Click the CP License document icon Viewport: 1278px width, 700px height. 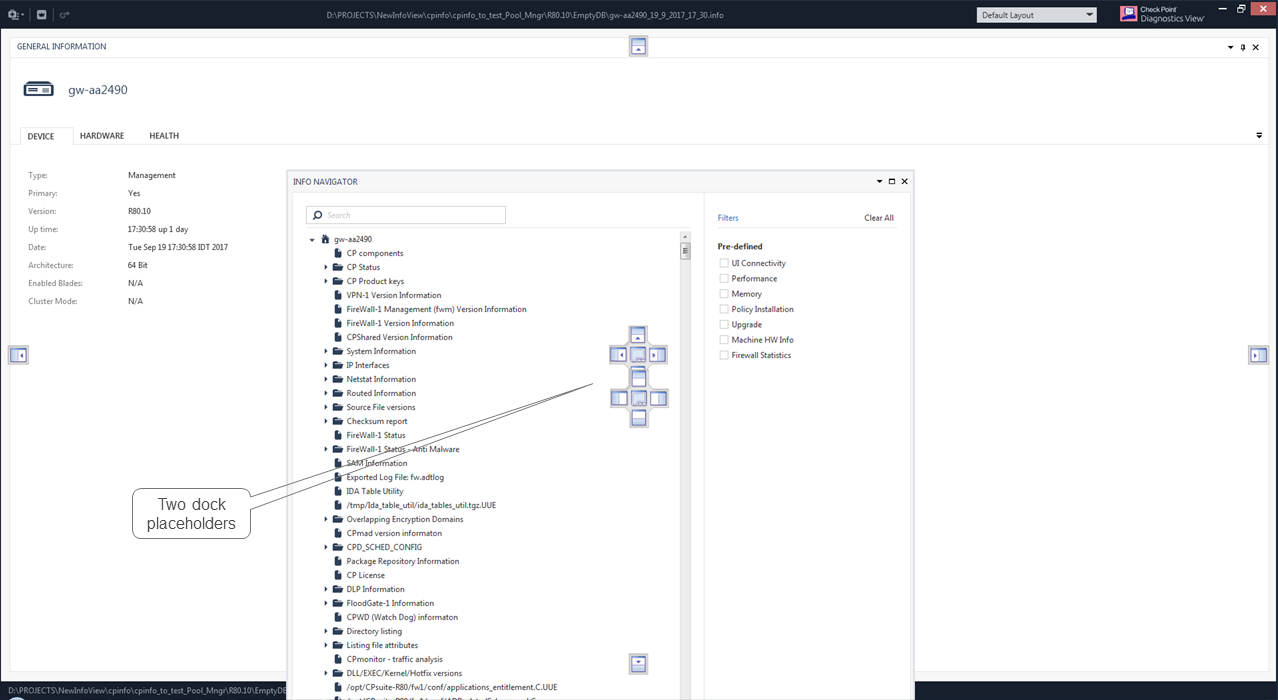pos(338,575)
